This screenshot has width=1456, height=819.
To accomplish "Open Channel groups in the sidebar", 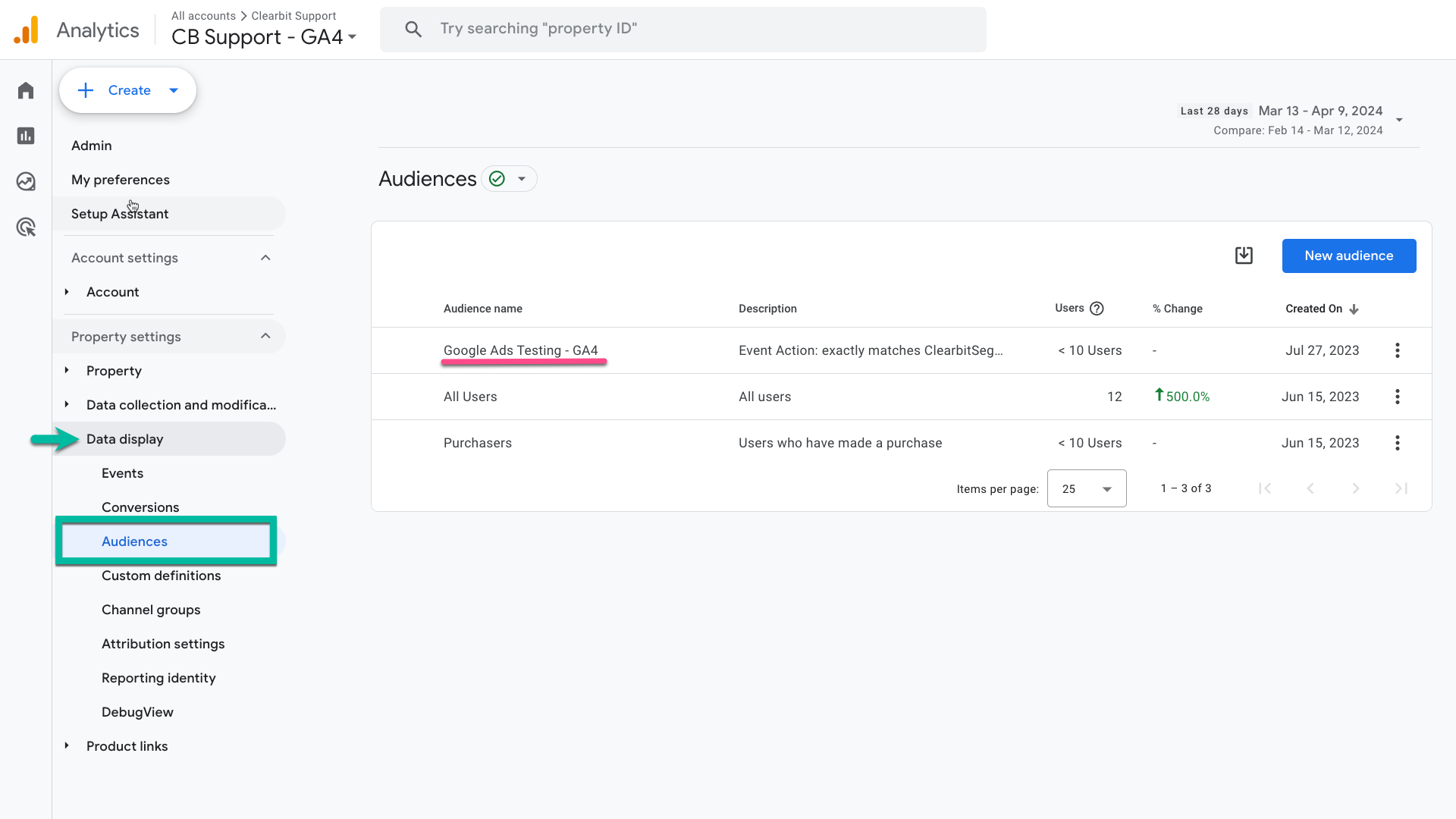I will [151, 610].
